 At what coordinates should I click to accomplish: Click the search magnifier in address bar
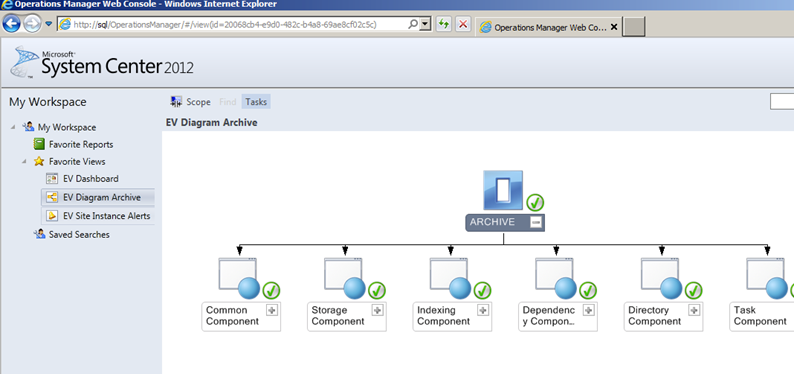click(x=413, y=24)
